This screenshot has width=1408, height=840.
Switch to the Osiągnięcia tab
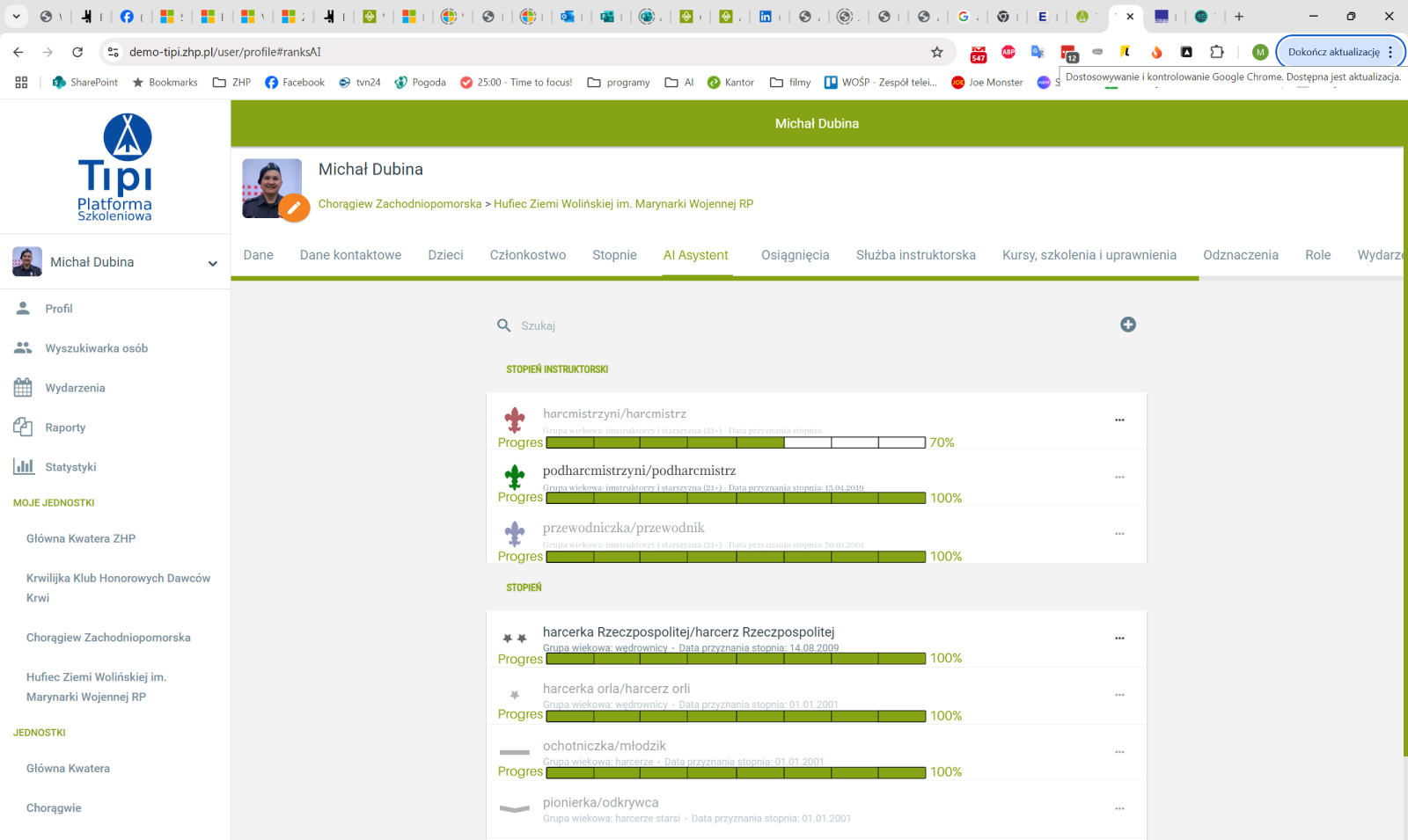795,255
